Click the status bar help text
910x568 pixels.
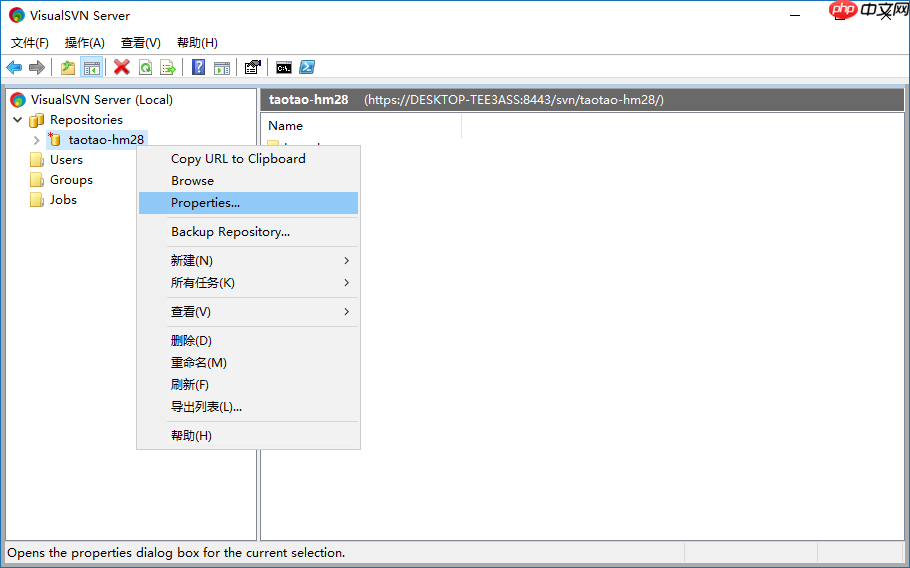pos(176,553)
